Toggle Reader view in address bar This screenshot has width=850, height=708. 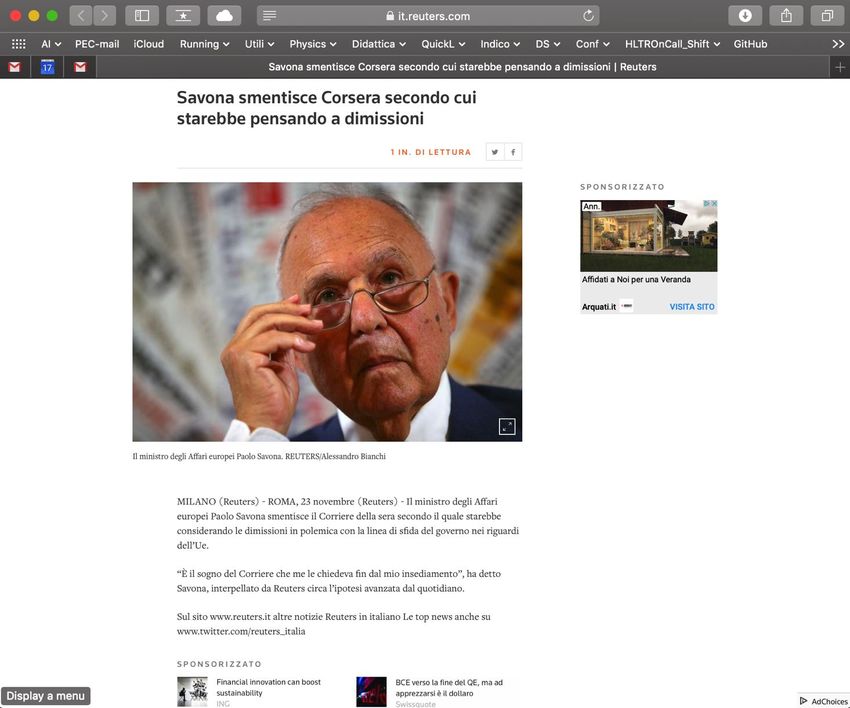tap(269, 16)
